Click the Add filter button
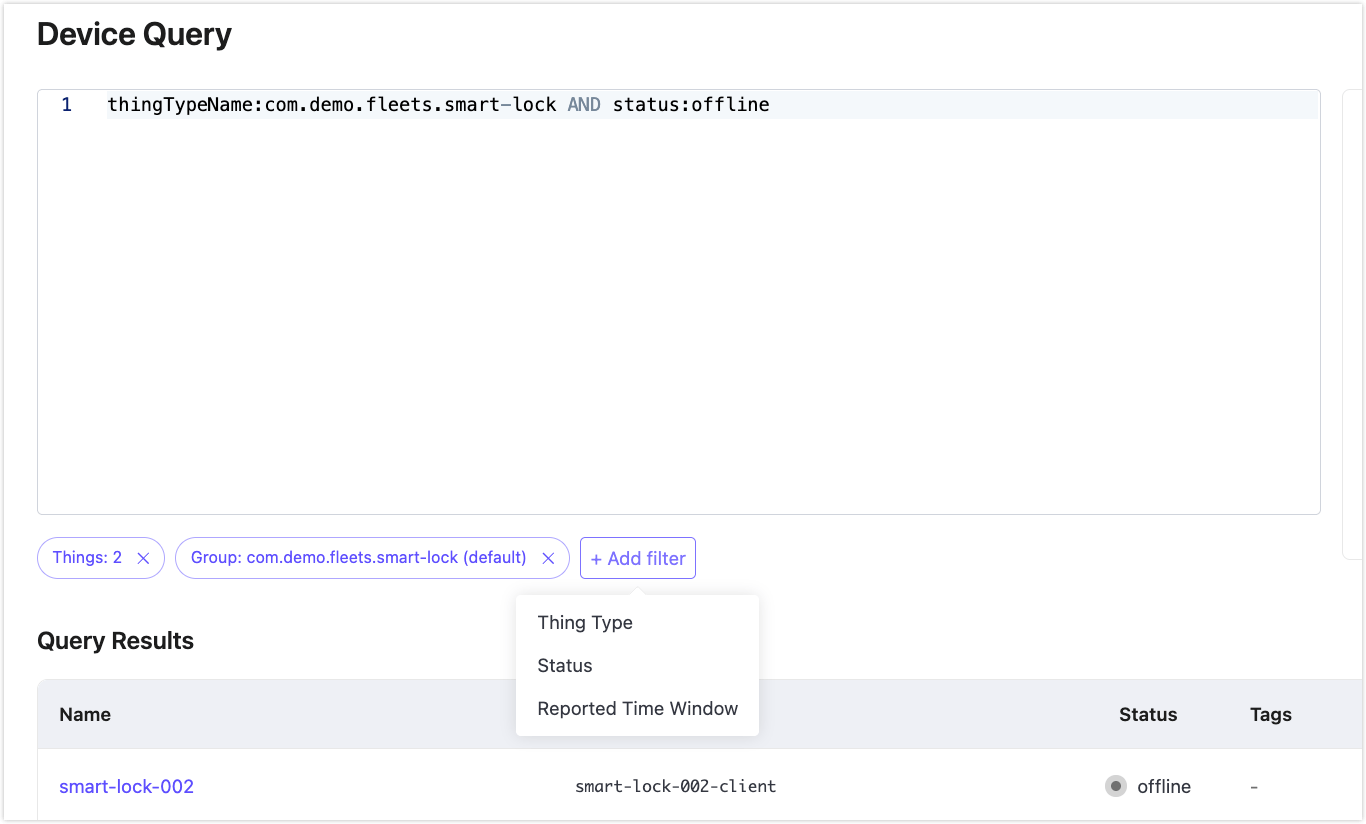 click(x=638, y=558)
